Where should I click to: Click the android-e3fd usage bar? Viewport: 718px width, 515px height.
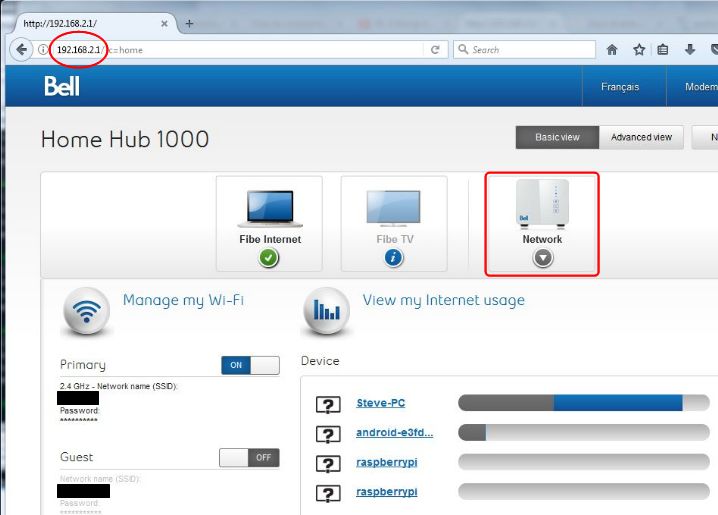584,433
